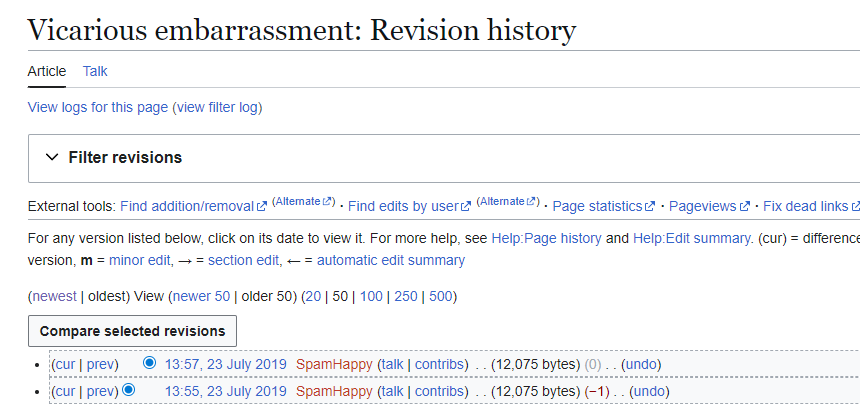The image size is (860, 404).
Task: Open the Talk tab
Action: pyautogui.click(x=95, y=71)
